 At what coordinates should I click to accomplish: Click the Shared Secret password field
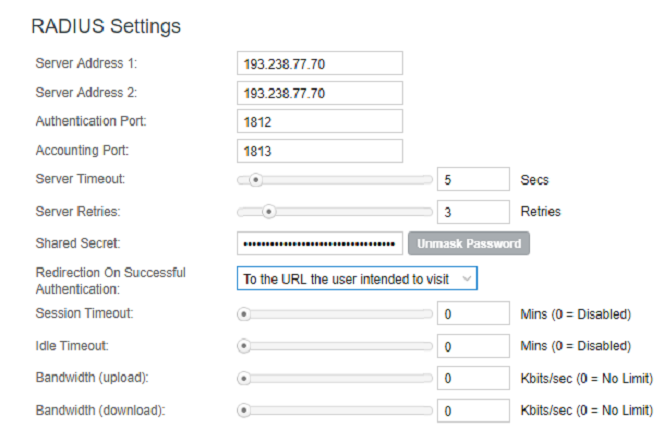point(319,243)
